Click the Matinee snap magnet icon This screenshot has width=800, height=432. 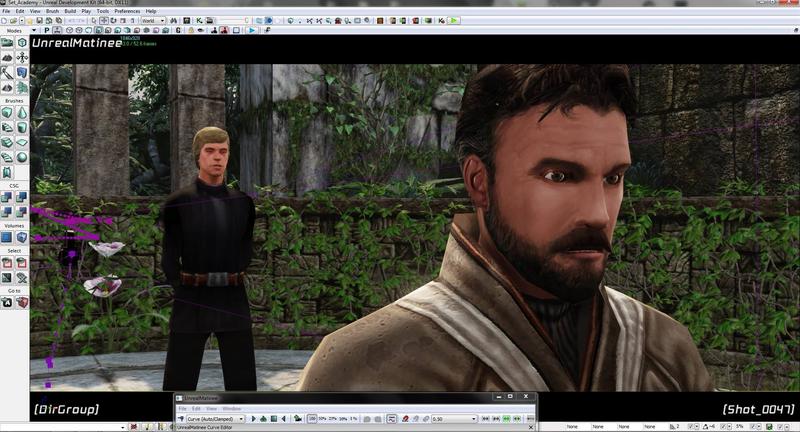tap(405, 419)
